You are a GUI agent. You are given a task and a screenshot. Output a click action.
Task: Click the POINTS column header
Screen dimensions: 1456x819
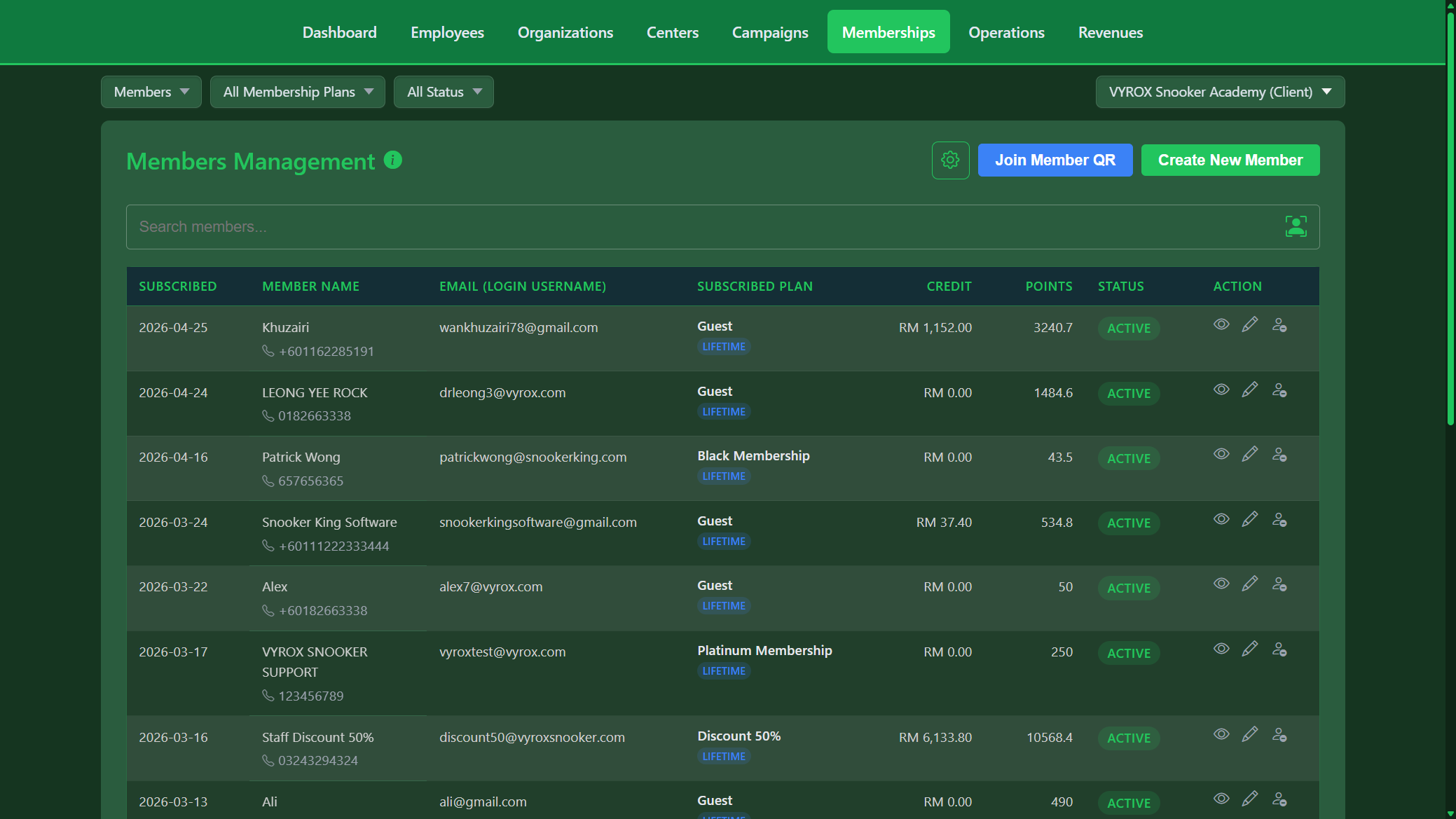click(1049, 287)
